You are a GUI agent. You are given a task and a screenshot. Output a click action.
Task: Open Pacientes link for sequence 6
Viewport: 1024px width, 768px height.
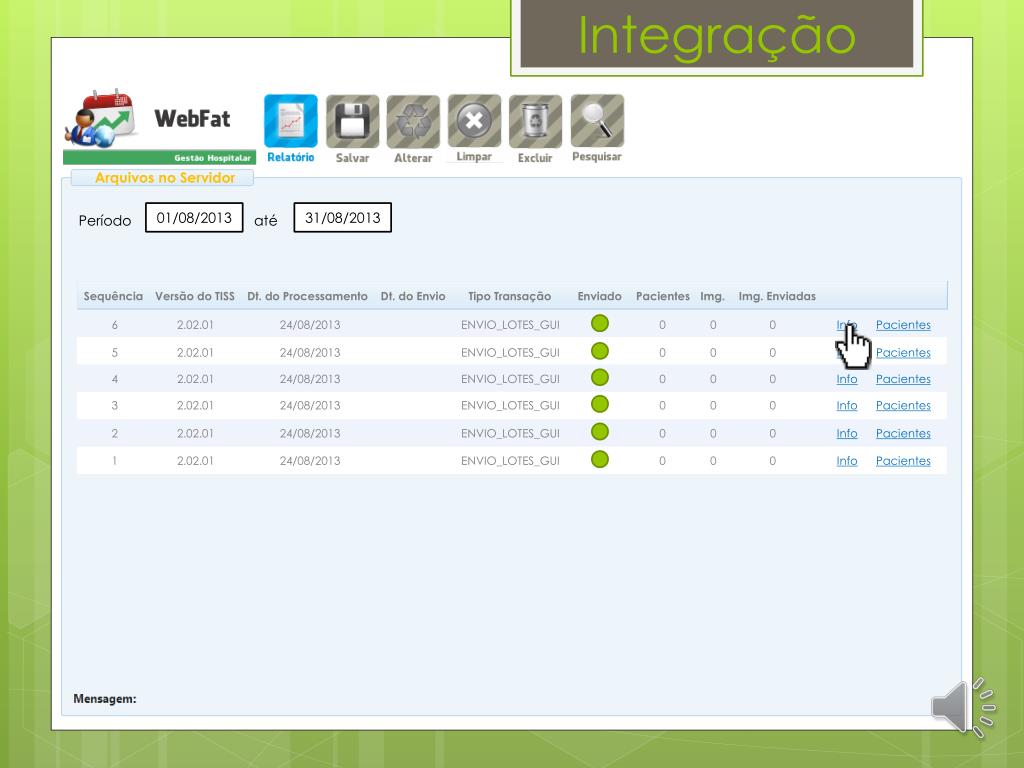coord(903,325)
